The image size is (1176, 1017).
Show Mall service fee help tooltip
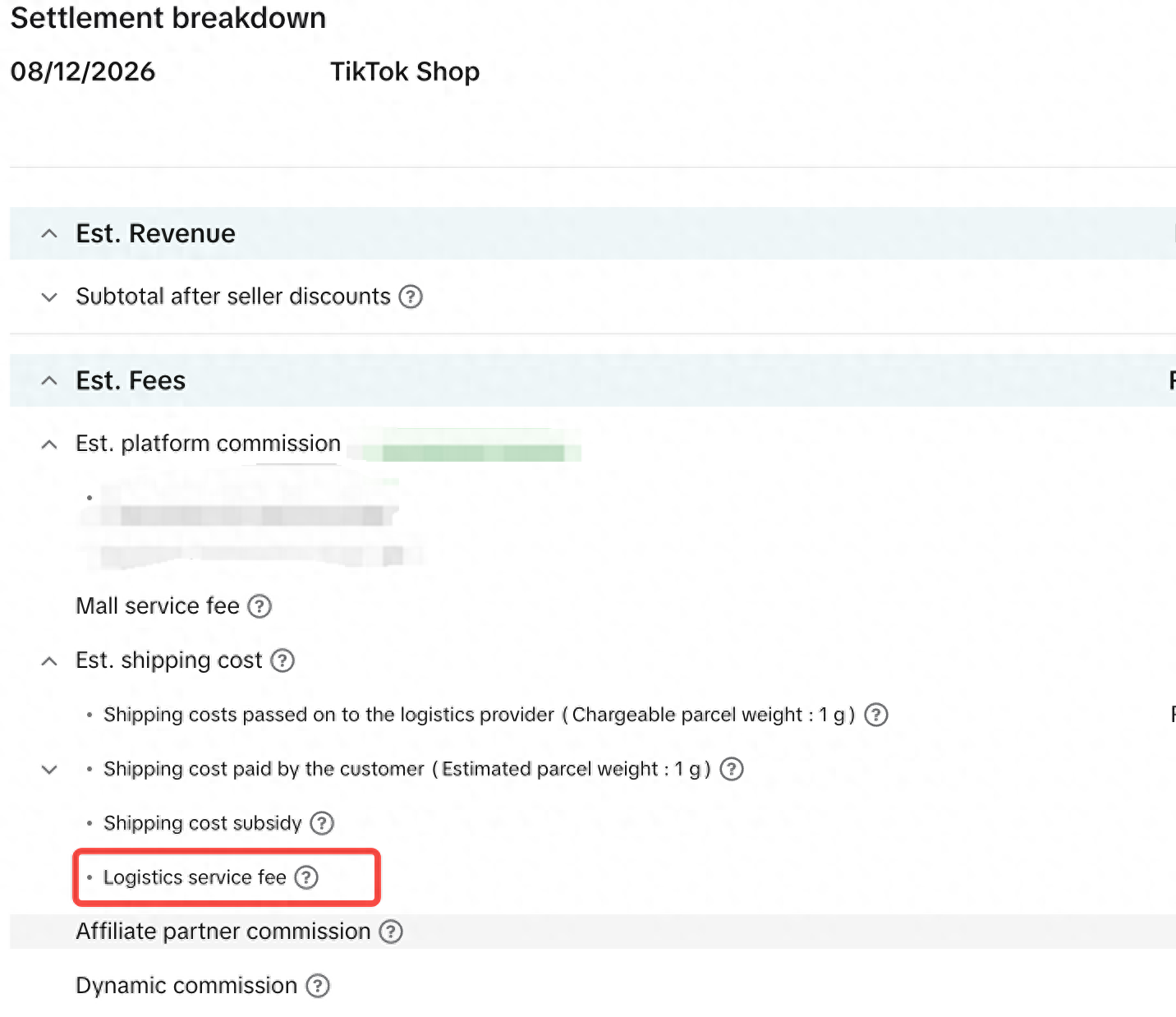(x=260, y=606)
